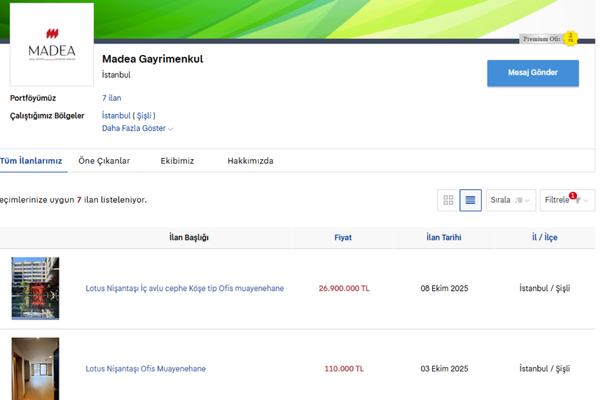Click the first listing's photo thumbnail
This screenshot has height=400, width=600.
click(35, 288)
